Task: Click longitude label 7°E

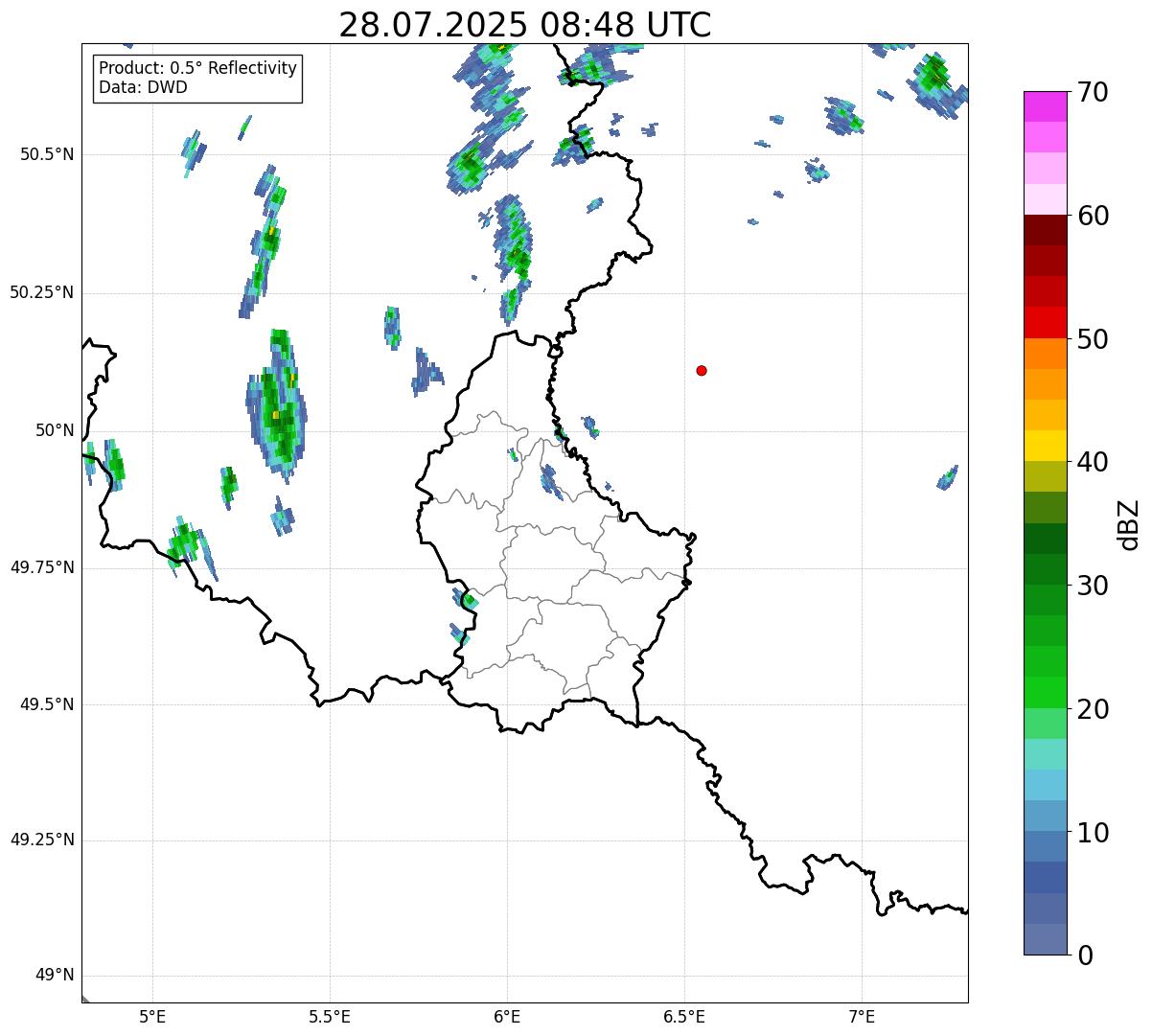Action: pyautogui.click(x=862, y=1016)
